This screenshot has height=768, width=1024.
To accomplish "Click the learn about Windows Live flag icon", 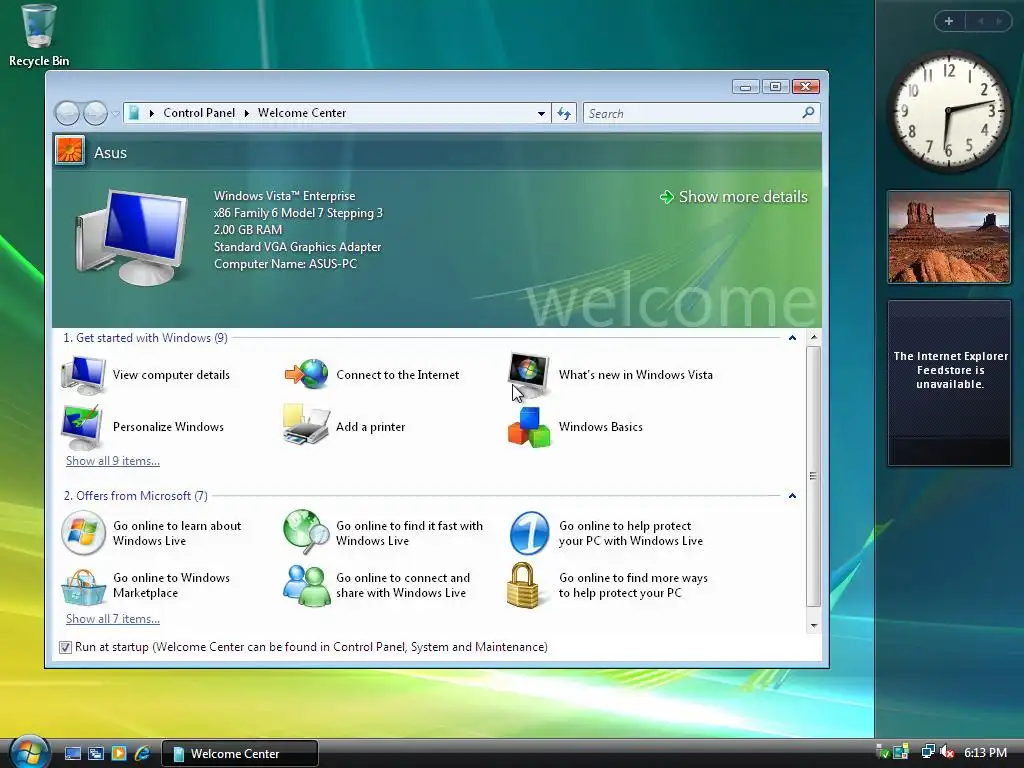I will [84, 533].
